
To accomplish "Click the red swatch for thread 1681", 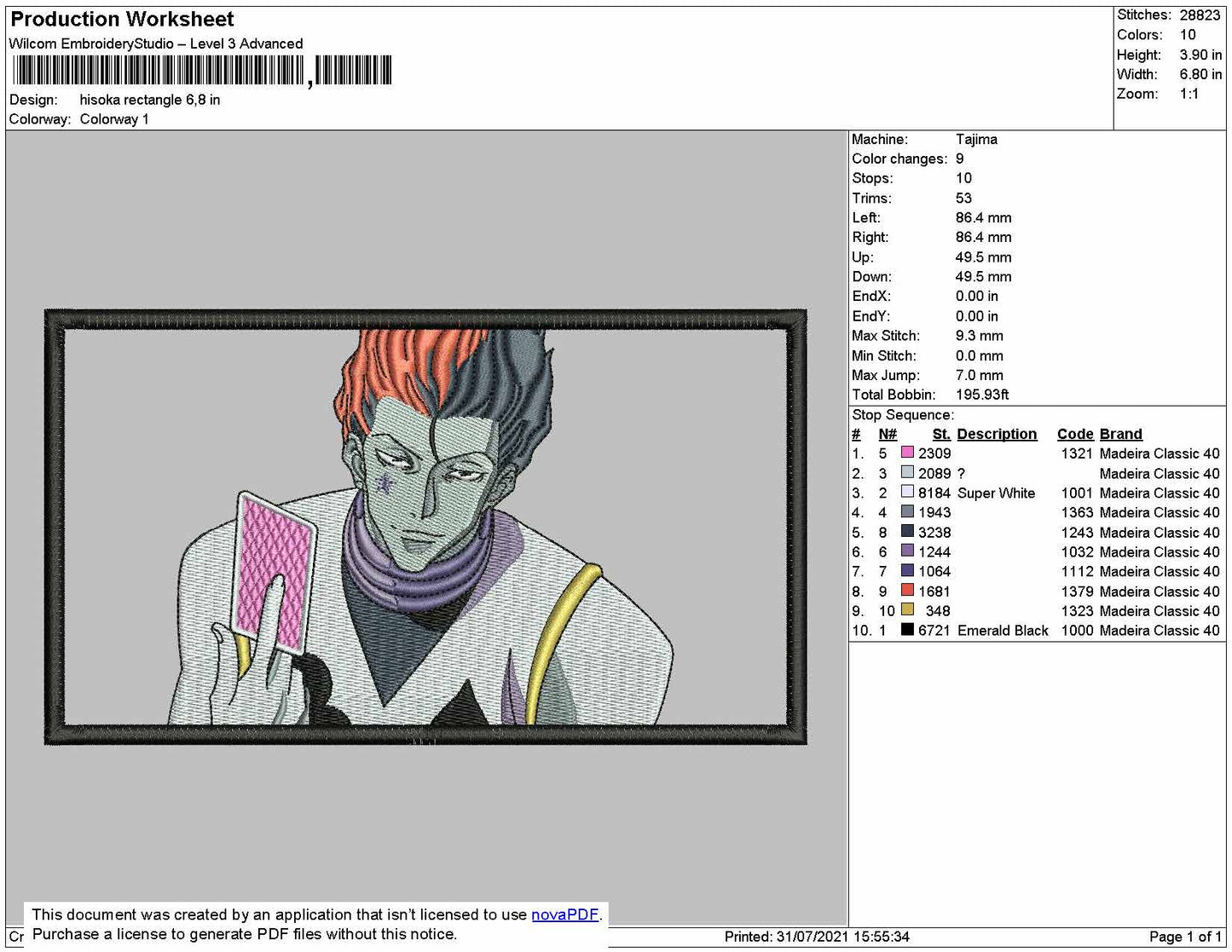I will click(x=907, y=590).
